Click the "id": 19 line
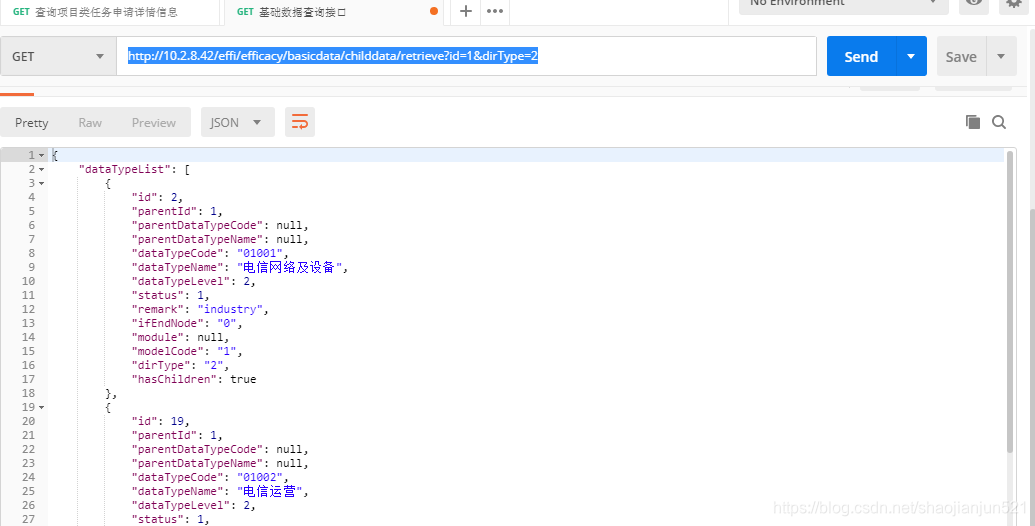 161,421
